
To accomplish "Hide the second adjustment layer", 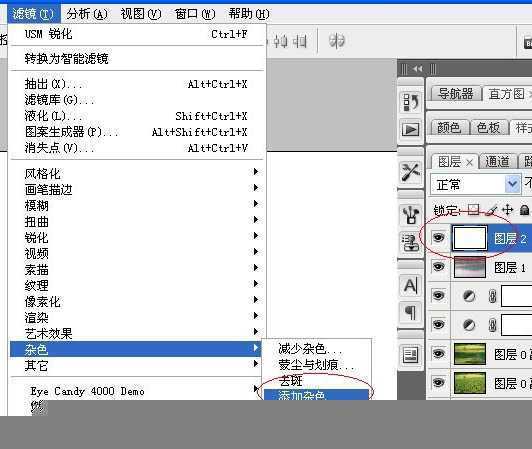I will 438,325.
